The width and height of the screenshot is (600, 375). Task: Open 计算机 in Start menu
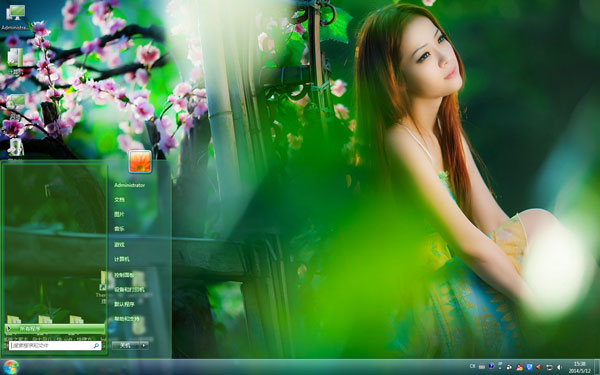click(122, 259)
